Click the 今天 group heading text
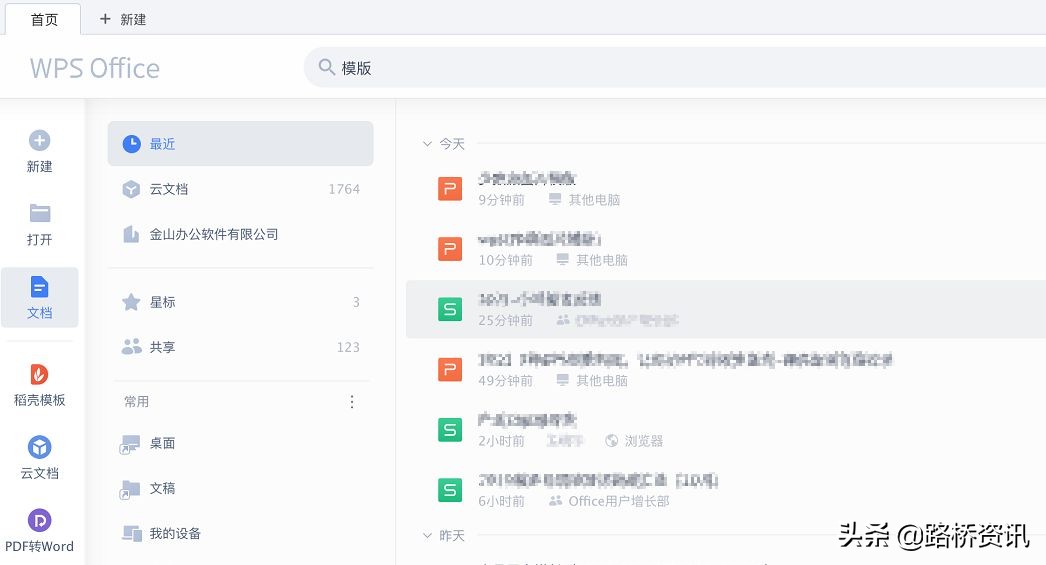This screenshot has width=1046, height=565. (x=452, y=143)
